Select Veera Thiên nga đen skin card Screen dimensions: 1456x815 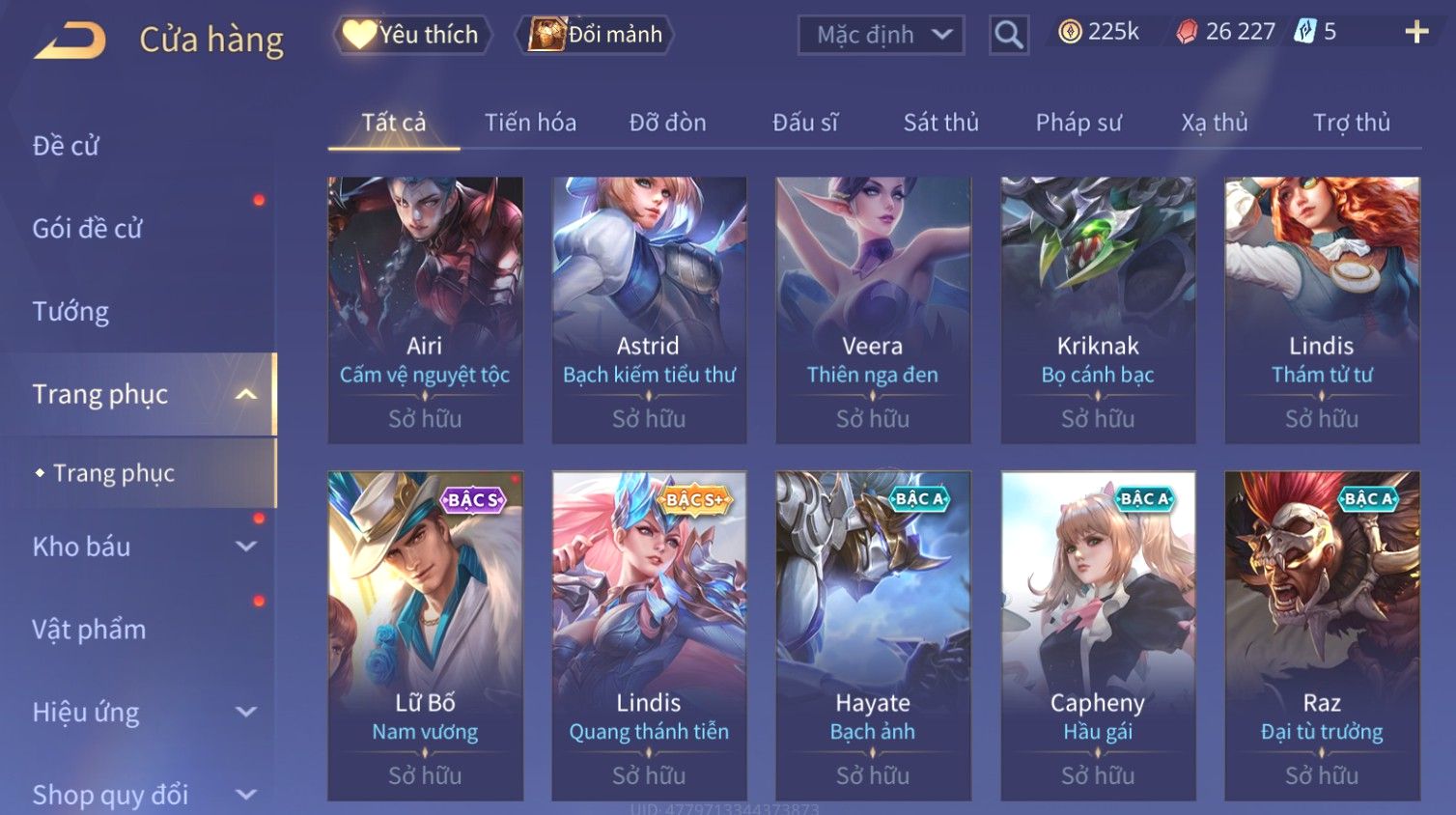click(873, 310)
